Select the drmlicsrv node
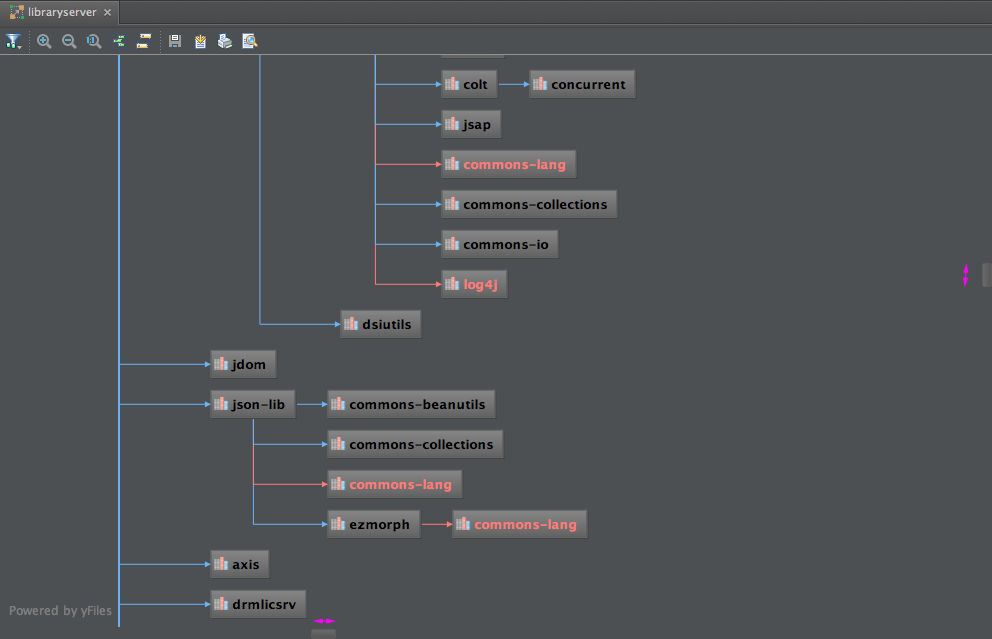 [x=258, y=604]
